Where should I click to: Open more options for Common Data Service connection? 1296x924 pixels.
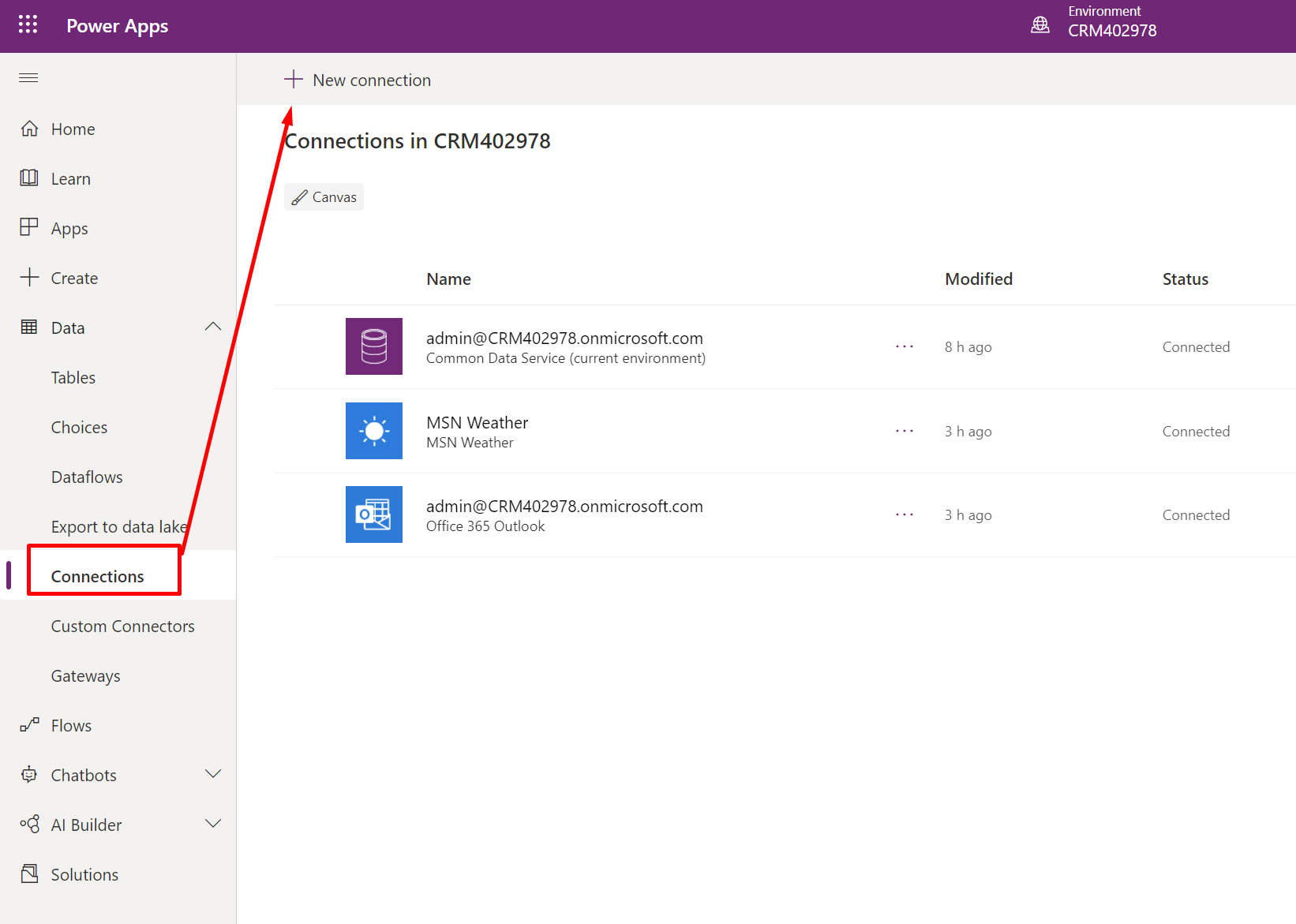[905, 346]
